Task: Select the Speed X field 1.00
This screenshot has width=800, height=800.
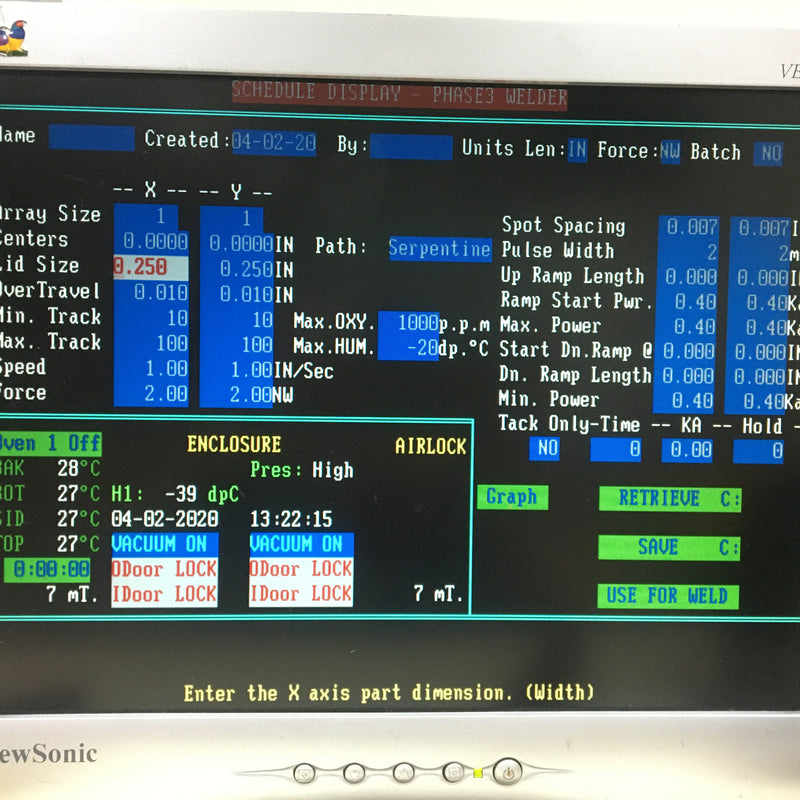Action: tap(152, 369)
